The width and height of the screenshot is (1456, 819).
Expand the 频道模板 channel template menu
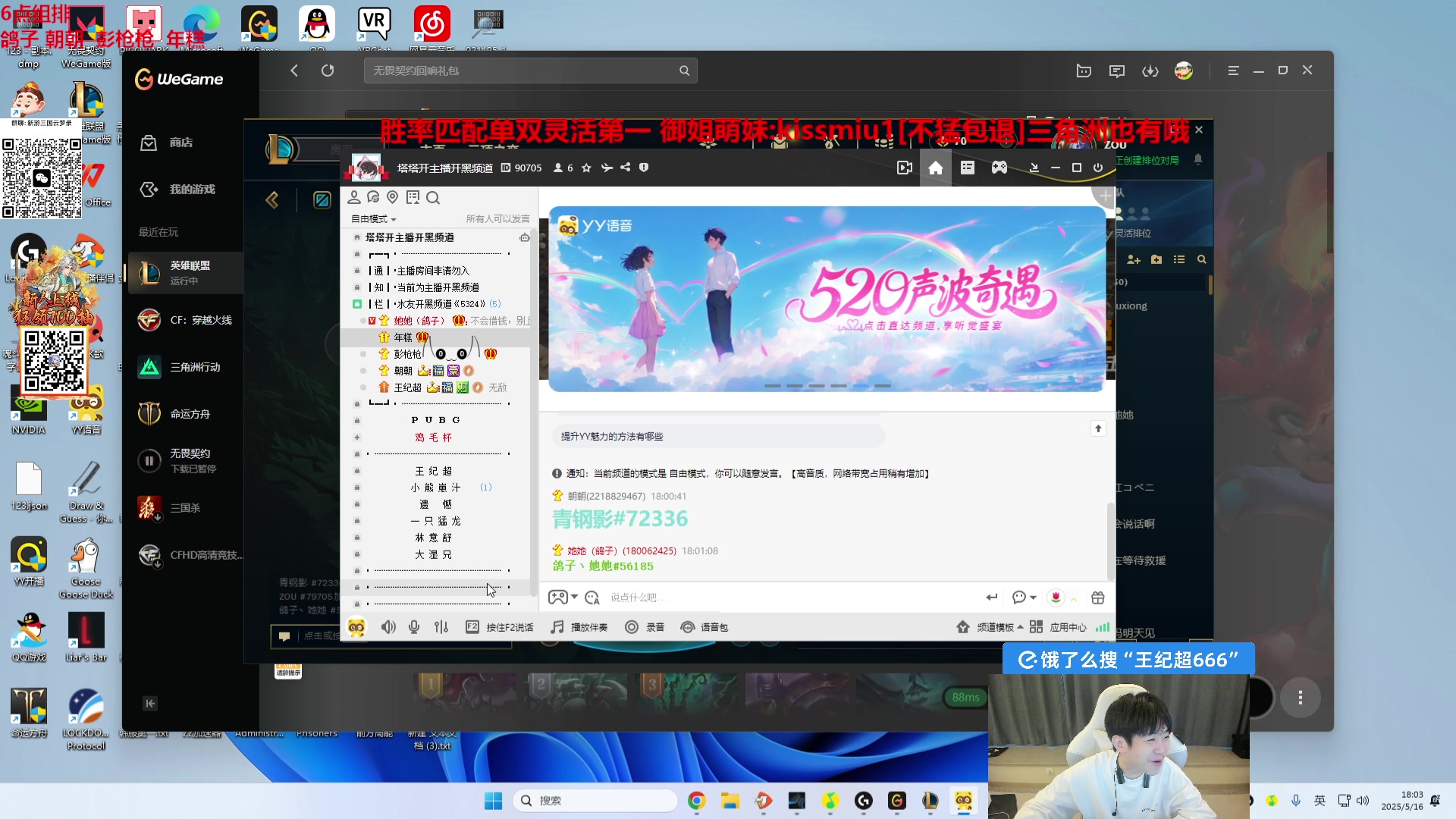pyautogui.click(x=990, y=627)
